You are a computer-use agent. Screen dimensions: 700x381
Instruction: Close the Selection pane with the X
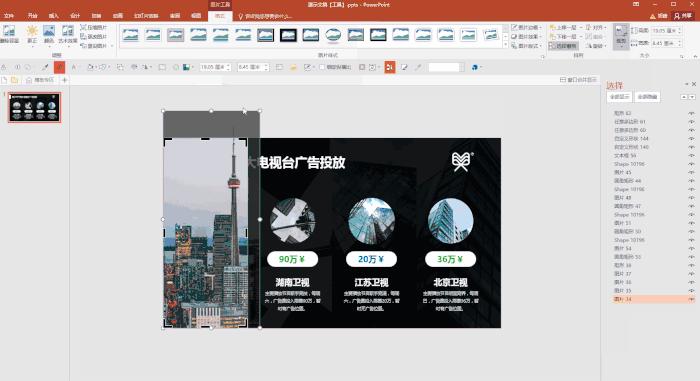pyautogui.click(x=694, y=84)
